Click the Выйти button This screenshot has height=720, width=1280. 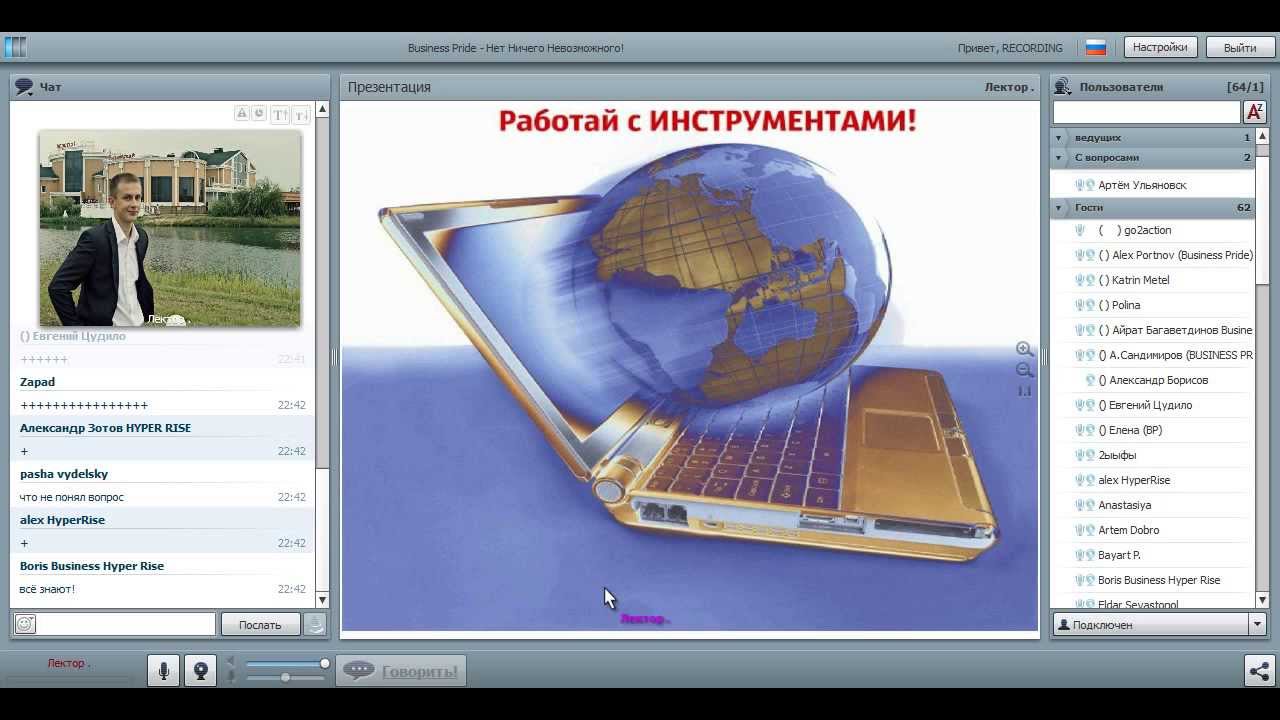pos(1240,47)
